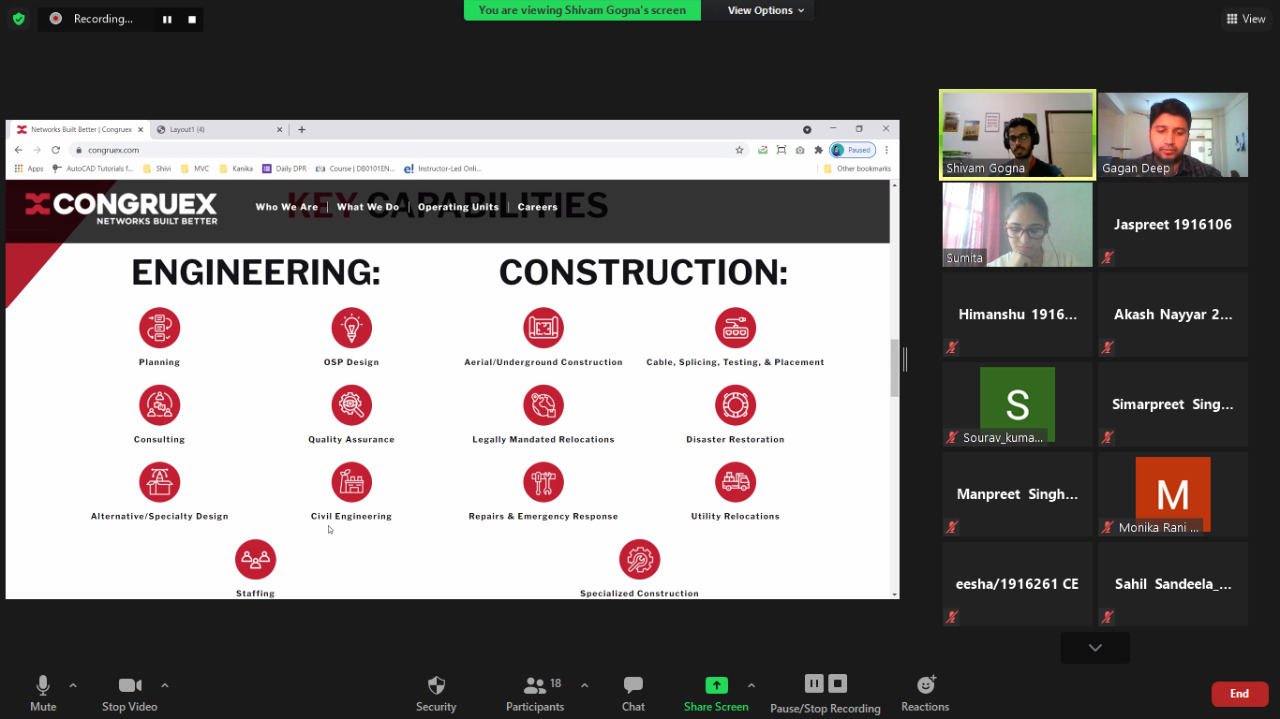Click the Planning capability icon
Viewport: 1280px width, 719px height.
pos(159,328)
